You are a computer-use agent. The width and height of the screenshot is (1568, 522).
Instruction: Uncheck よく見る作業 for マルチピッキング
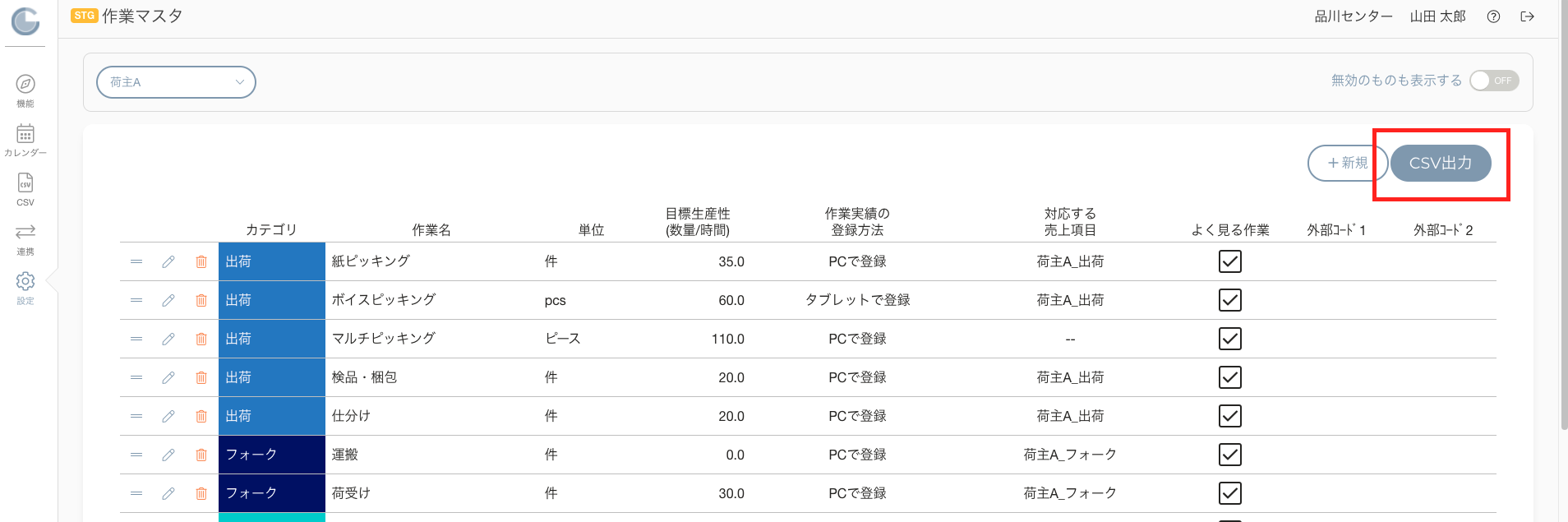(1230, 339)
